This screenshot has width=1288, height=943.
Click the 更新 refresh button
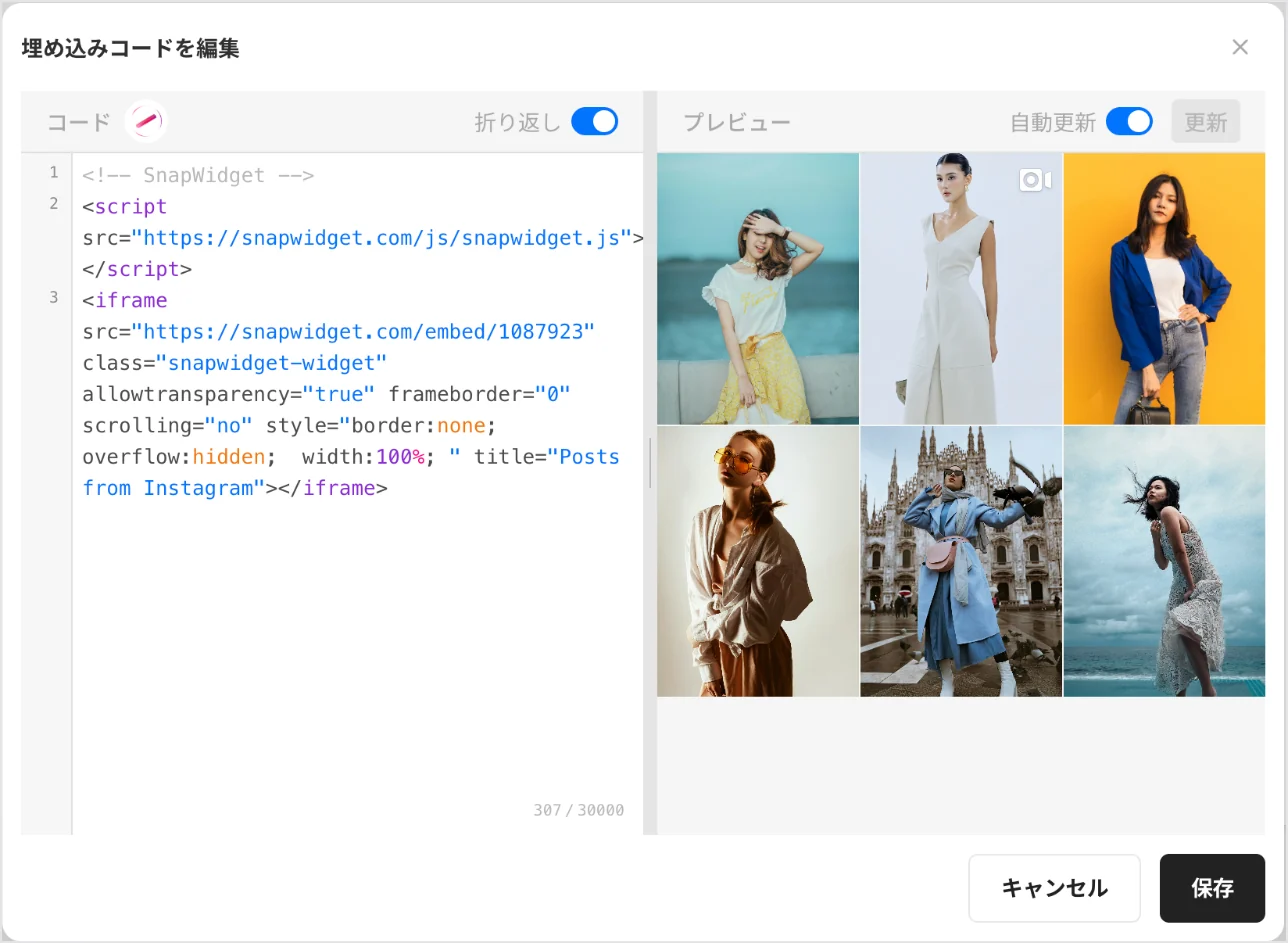click(x=1206, y=122)
